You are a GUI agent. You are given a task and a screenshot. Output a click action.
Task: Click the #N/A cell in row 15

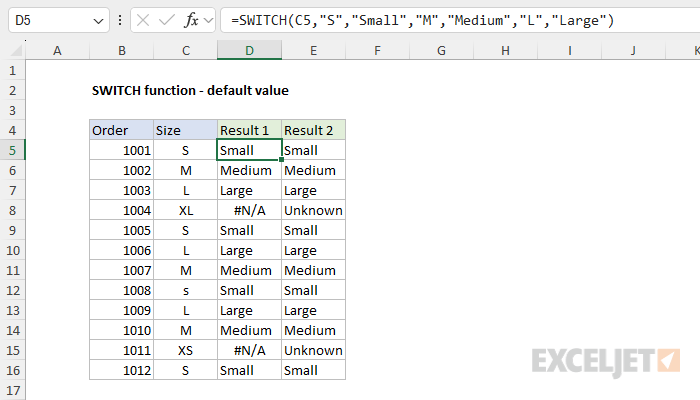(x=250, y=350)
